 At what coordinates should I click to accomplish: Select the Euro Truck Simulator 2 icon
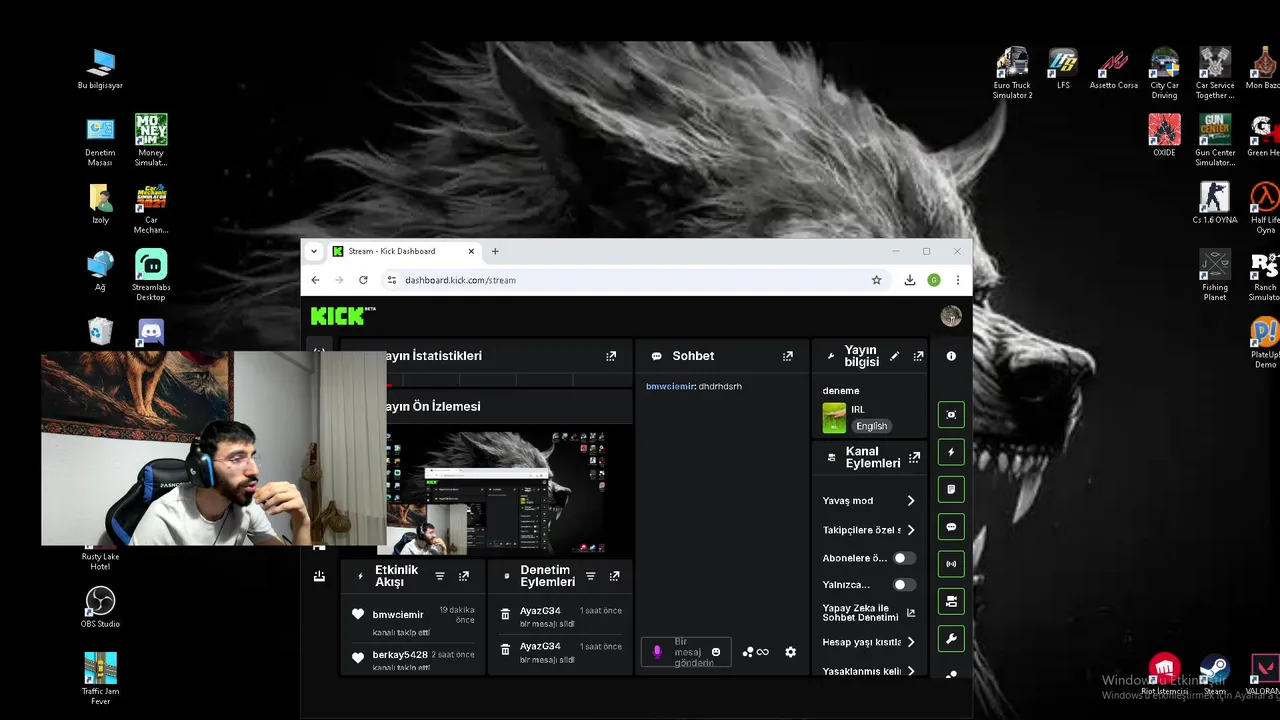1012,73
